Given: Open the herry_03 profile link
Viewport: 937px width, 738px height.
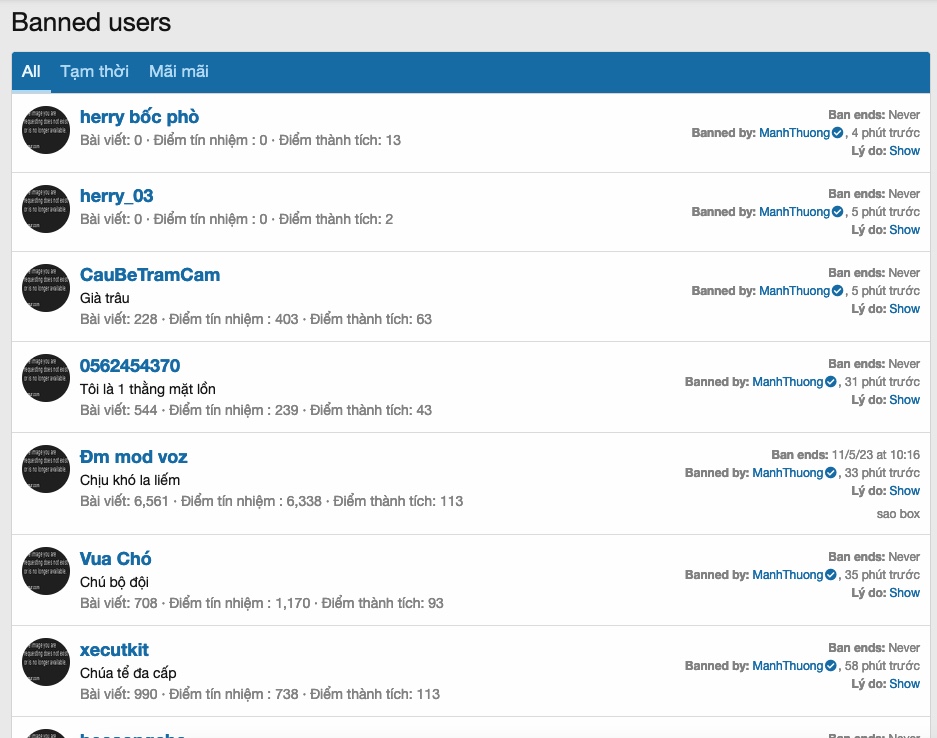Looking at the screenshot, I should point(116,196).
